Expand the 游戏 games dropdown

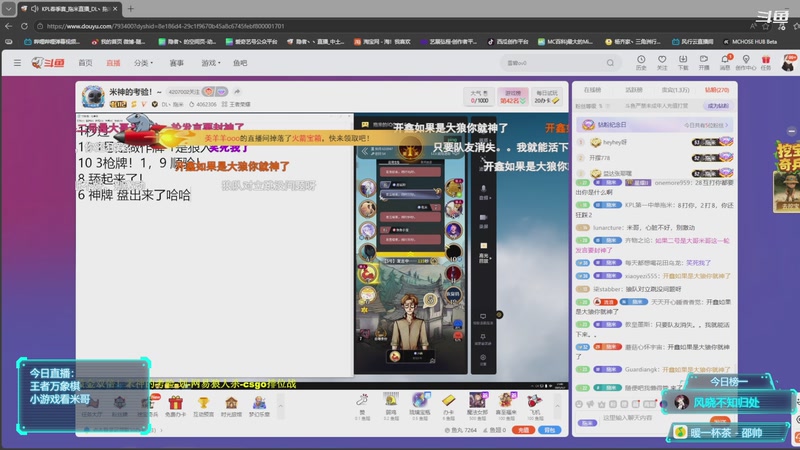(211, 63)
